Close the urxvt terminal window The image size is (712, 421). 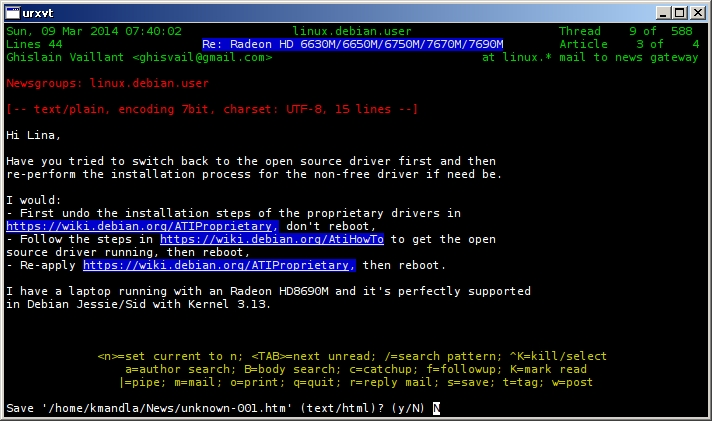click(x=697, y=12)
